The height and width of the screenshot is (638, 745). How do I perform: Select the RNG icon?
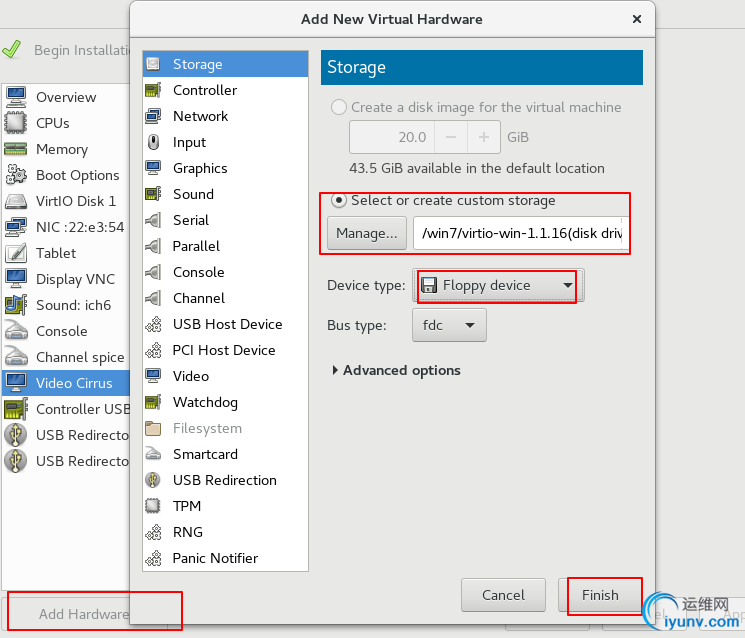(153, 532)
